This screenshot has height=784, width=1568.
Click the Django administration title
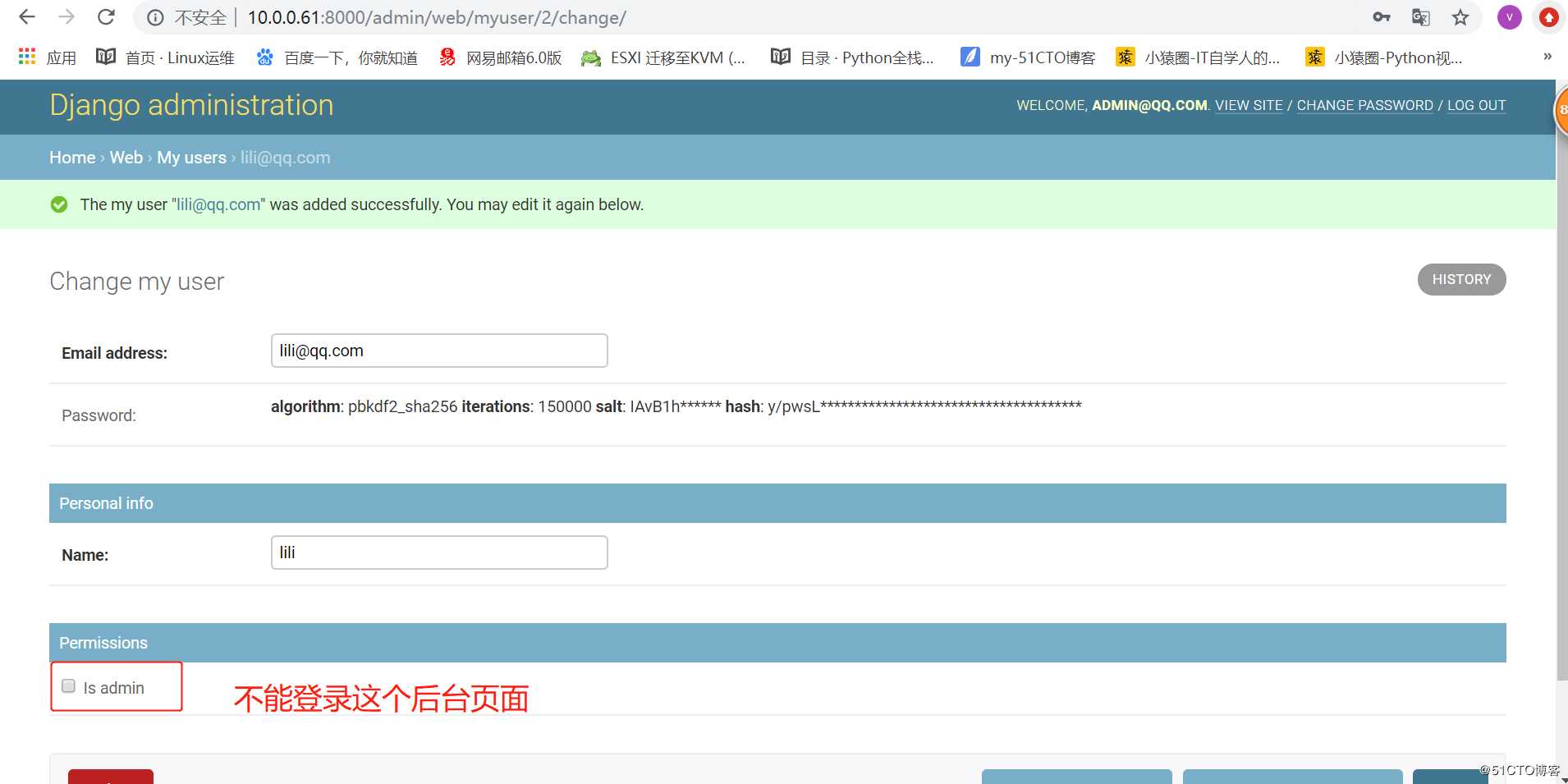191,105
